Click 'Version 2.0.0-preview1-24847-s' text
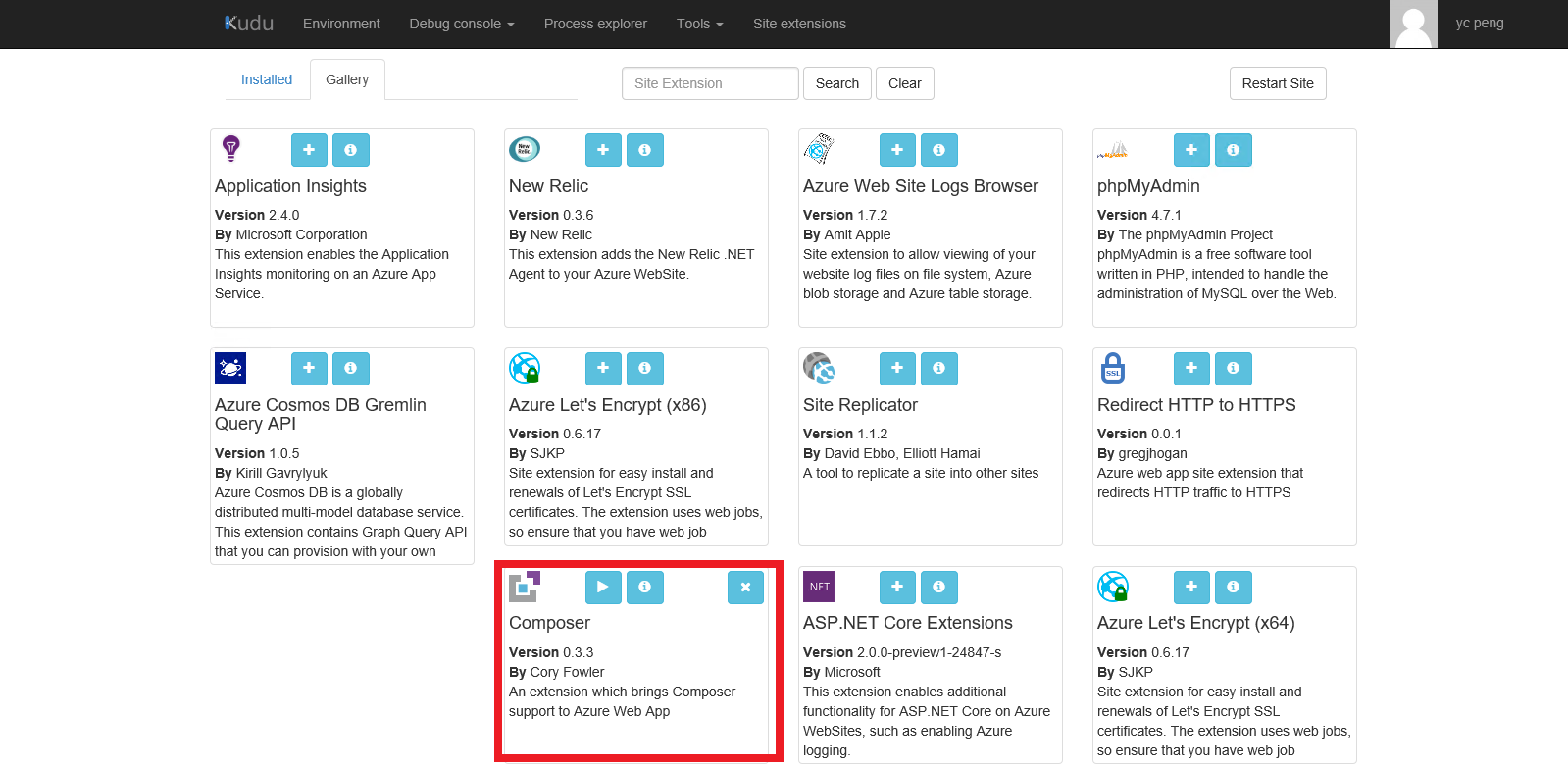Screen dimensions: 1568x769 click(902, 652)
